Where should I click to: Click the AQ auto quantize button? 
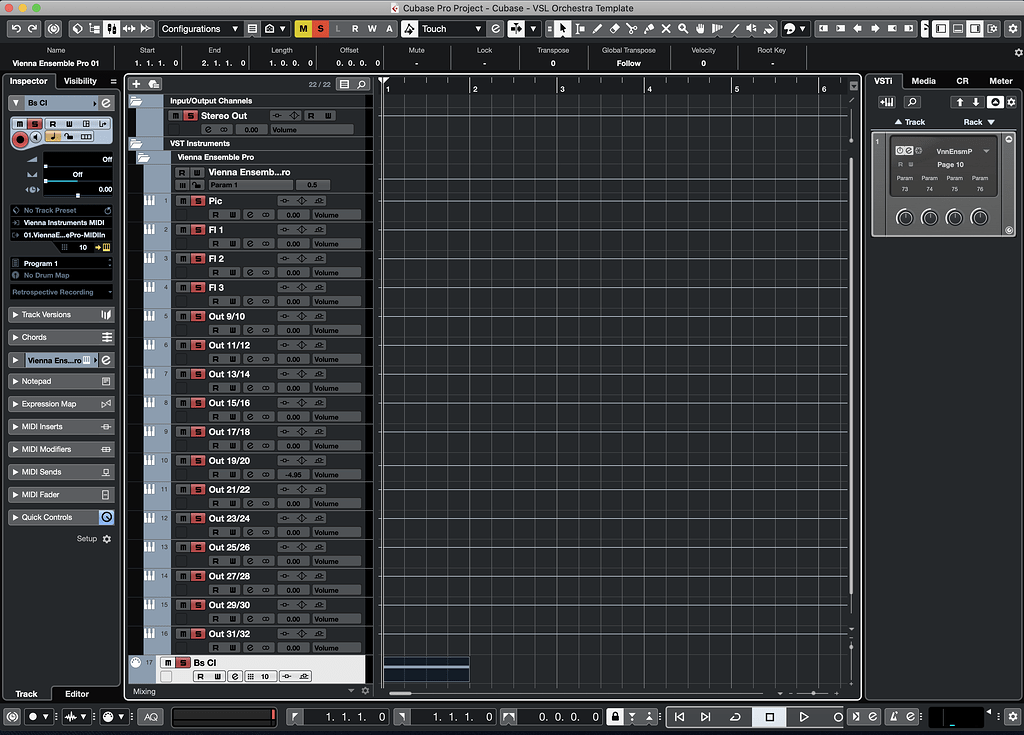151,717
